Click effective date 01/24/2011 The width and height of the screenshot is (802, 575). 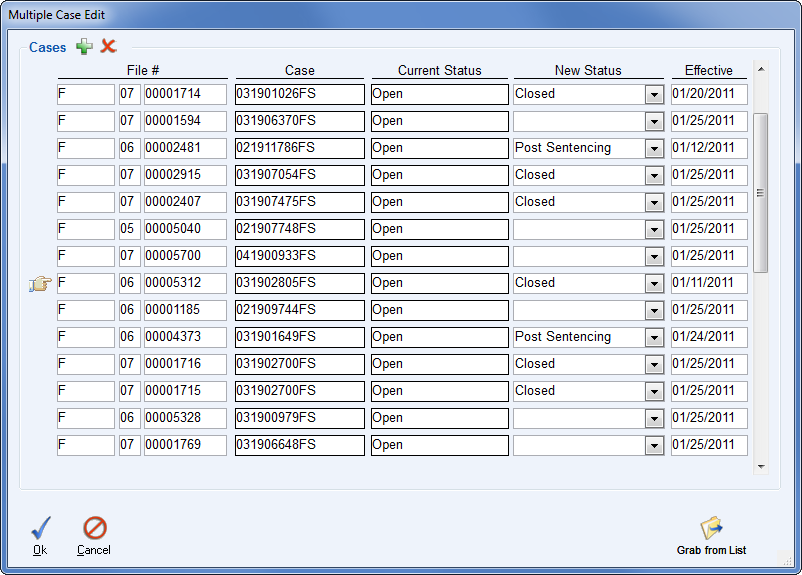point(709,338)
